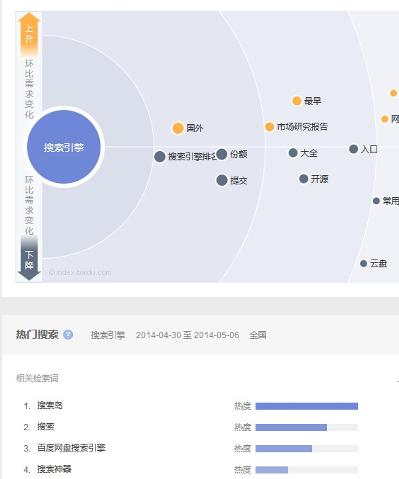Select the orange 国外 node dot
The image size is (399, 479).
178,128
